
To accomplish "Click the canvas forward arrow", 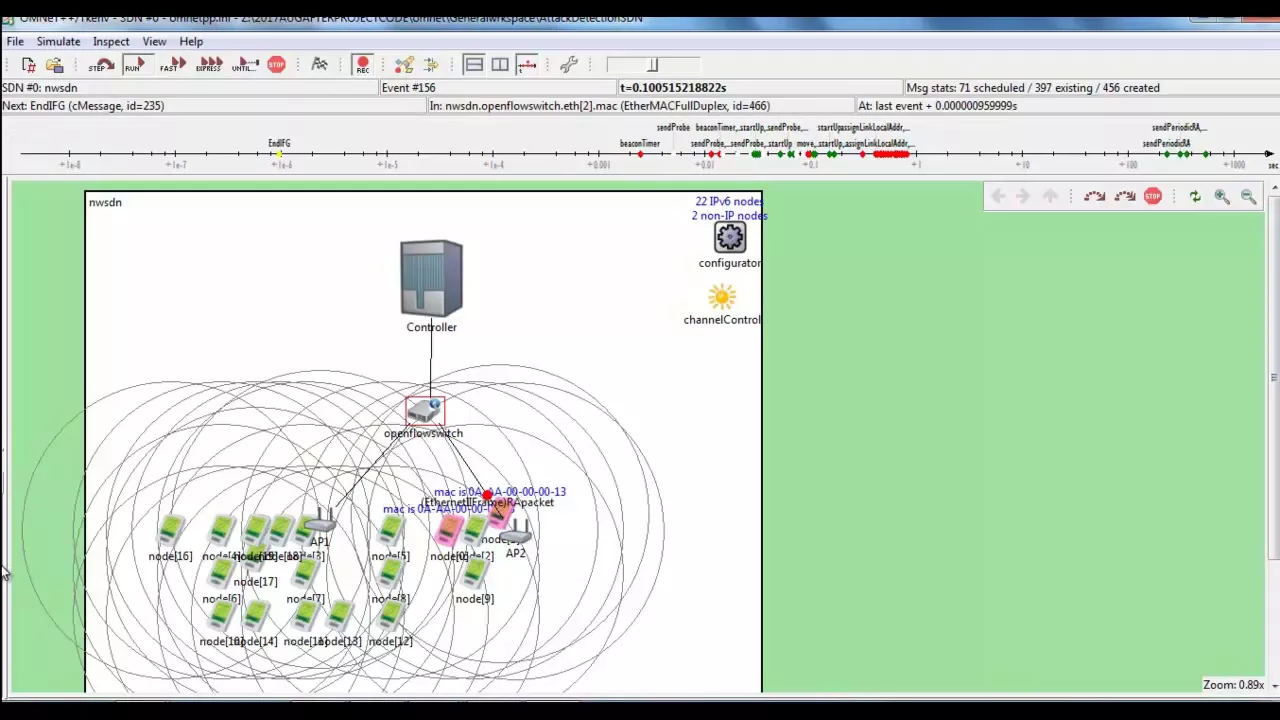I will coord(1022,196).
